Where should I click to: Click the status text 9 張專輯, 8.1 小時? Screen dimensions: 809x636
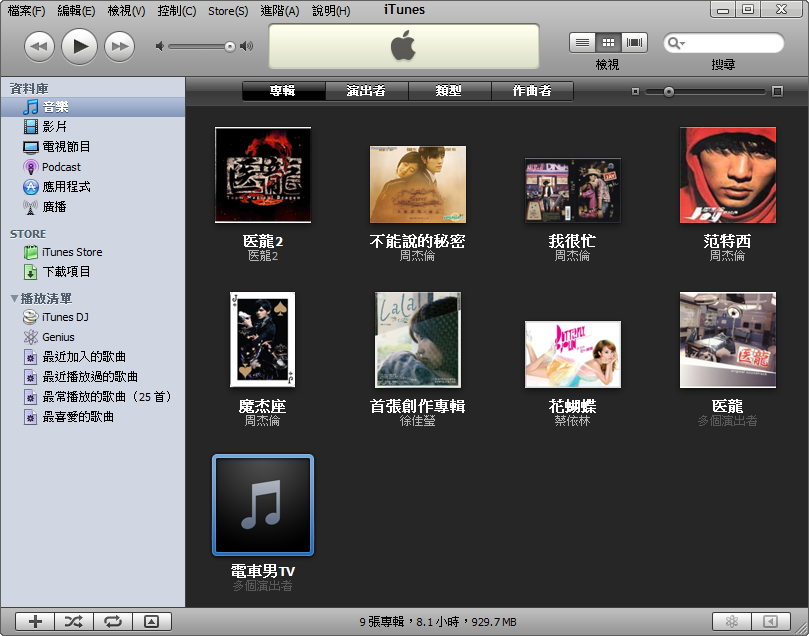click(438, 622)
